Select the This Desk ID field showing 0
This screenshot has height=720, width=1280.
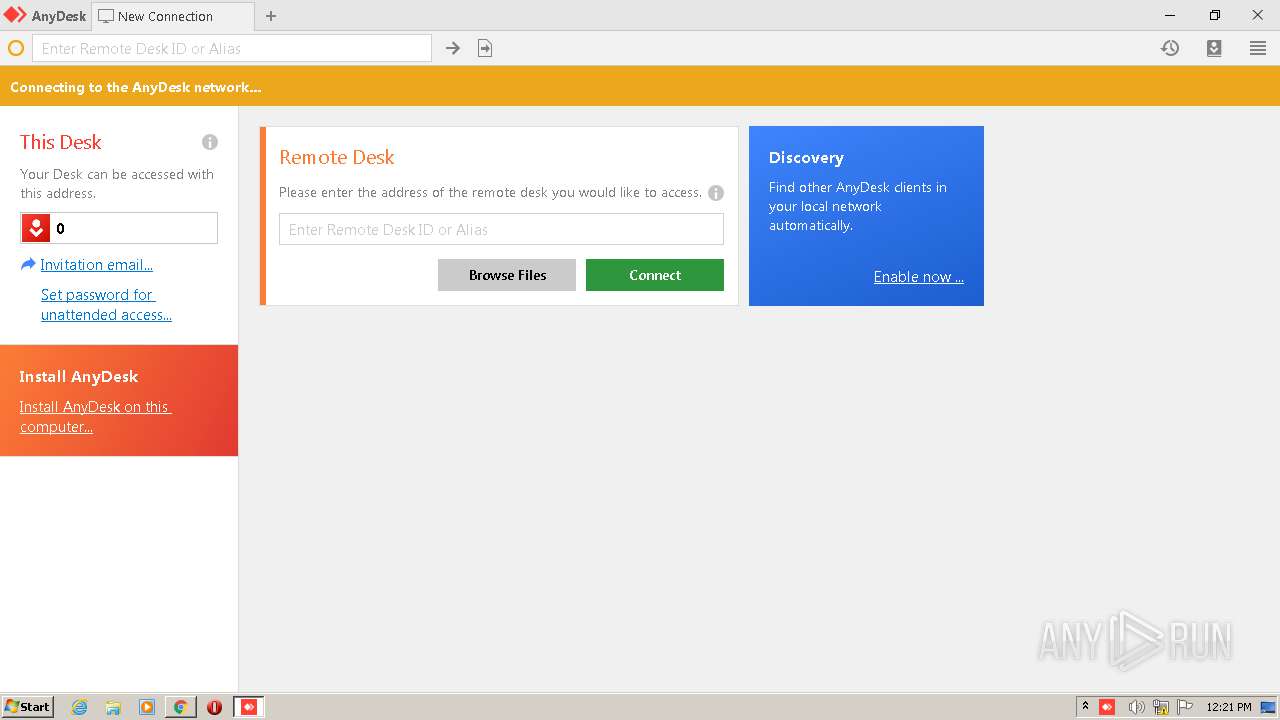click(x=119, y=228)
